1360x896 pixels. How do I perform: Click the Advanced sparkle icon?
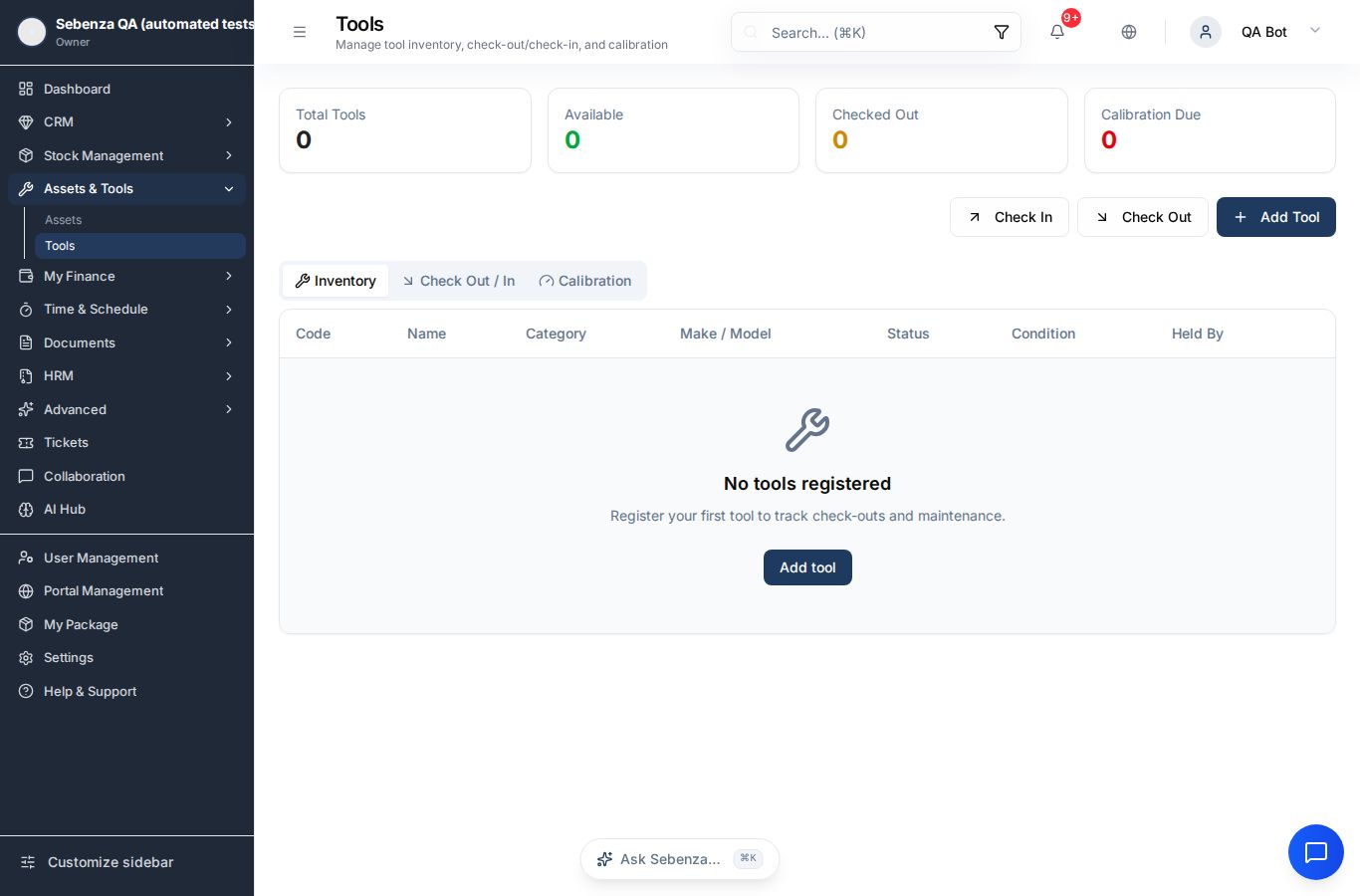point(26,409)
